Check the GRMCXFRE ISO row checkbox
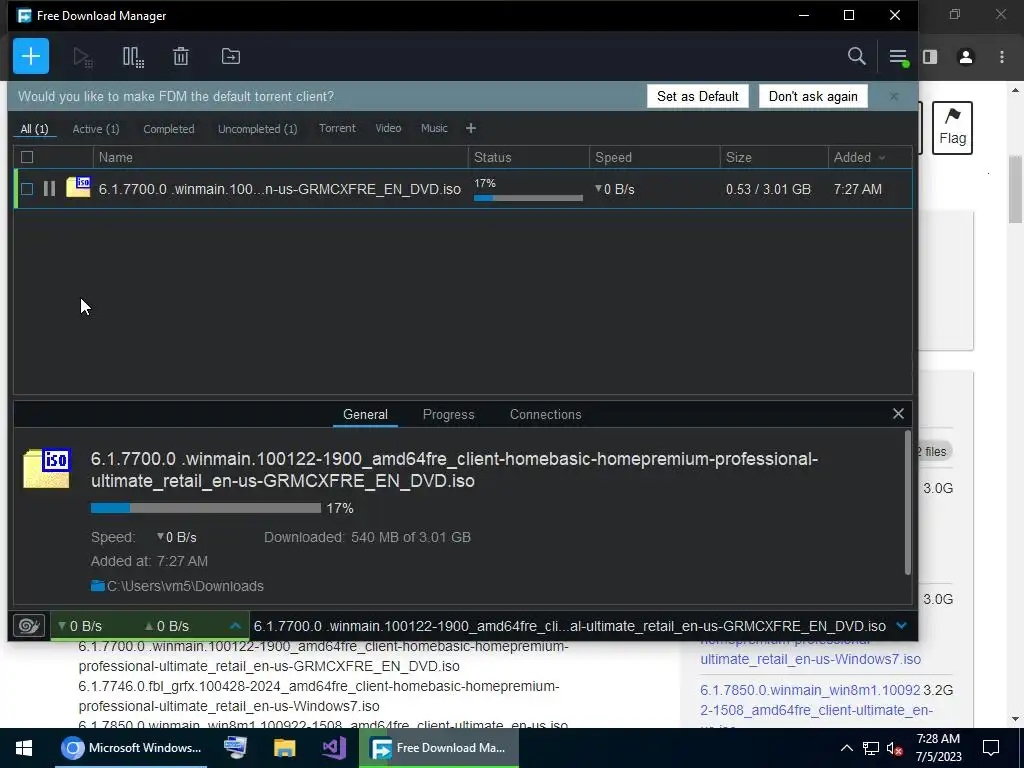The height and width of the screenshot is (768, 1024). [27, 189]
